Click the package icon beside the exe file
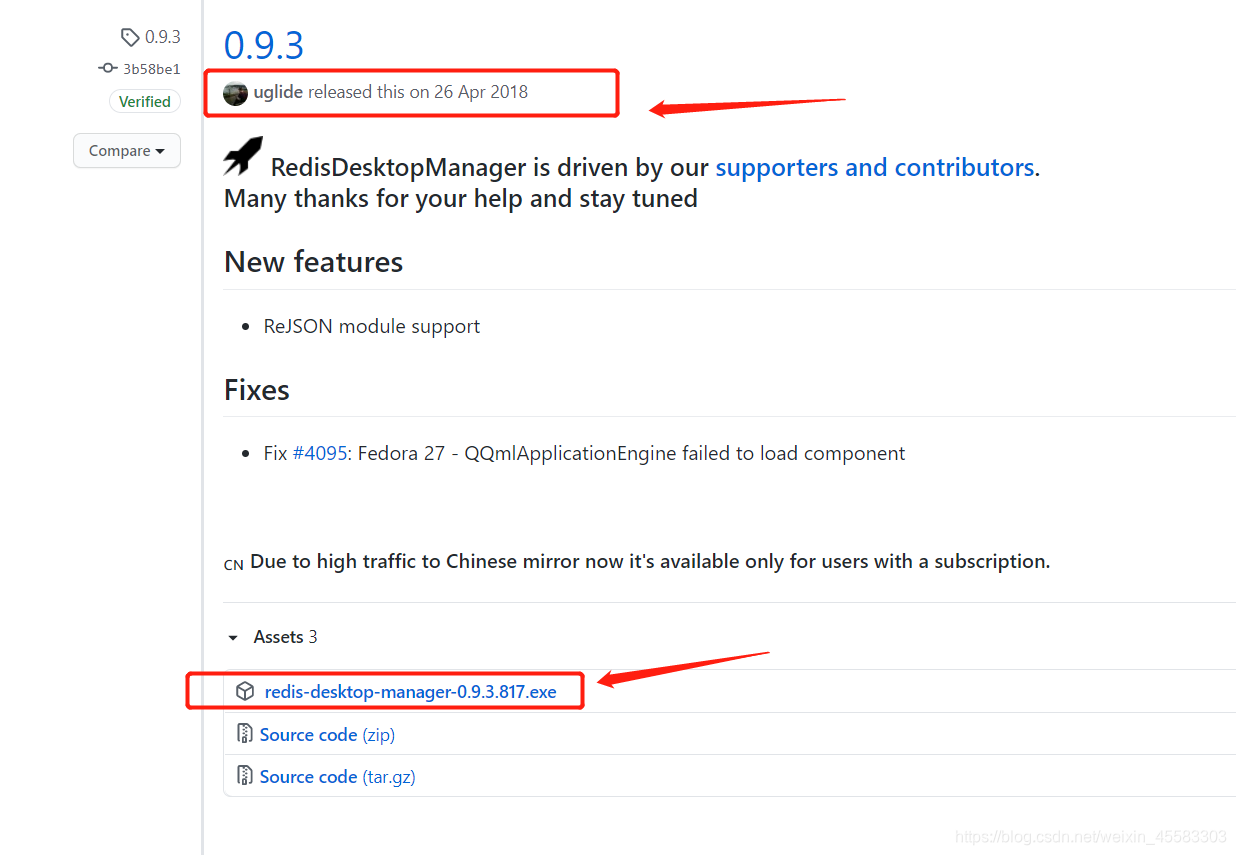The height and width of the screenshot is (855, 1236). pyautogui.click(x=245, y=691)
